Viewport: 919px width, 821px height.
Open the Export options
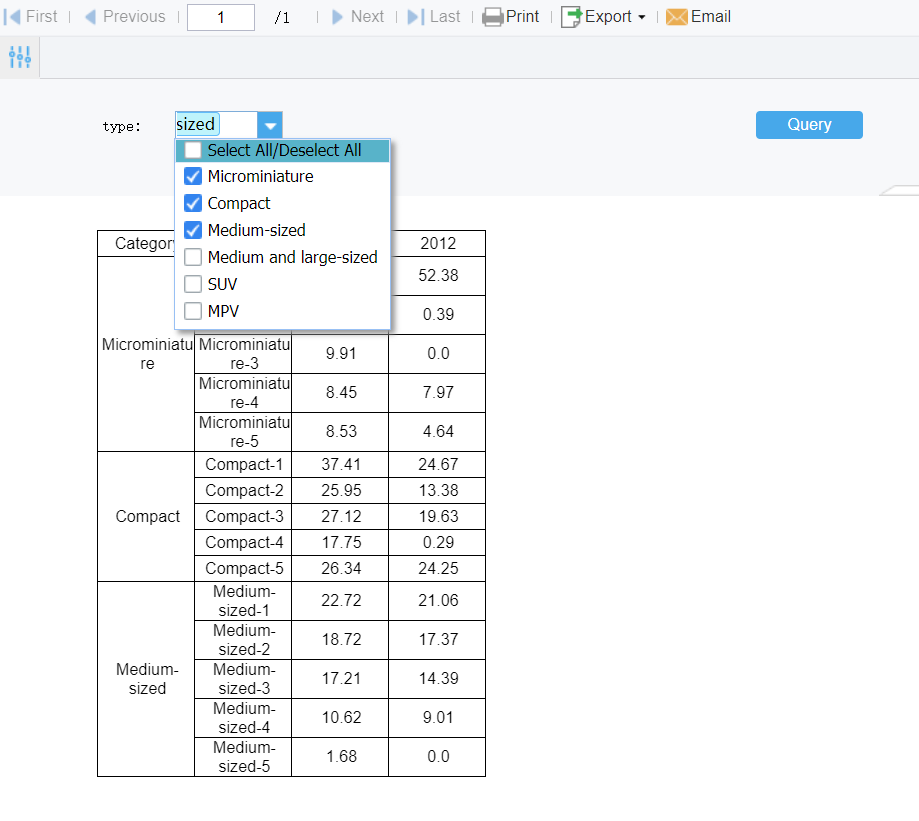(x=602, y=16)
